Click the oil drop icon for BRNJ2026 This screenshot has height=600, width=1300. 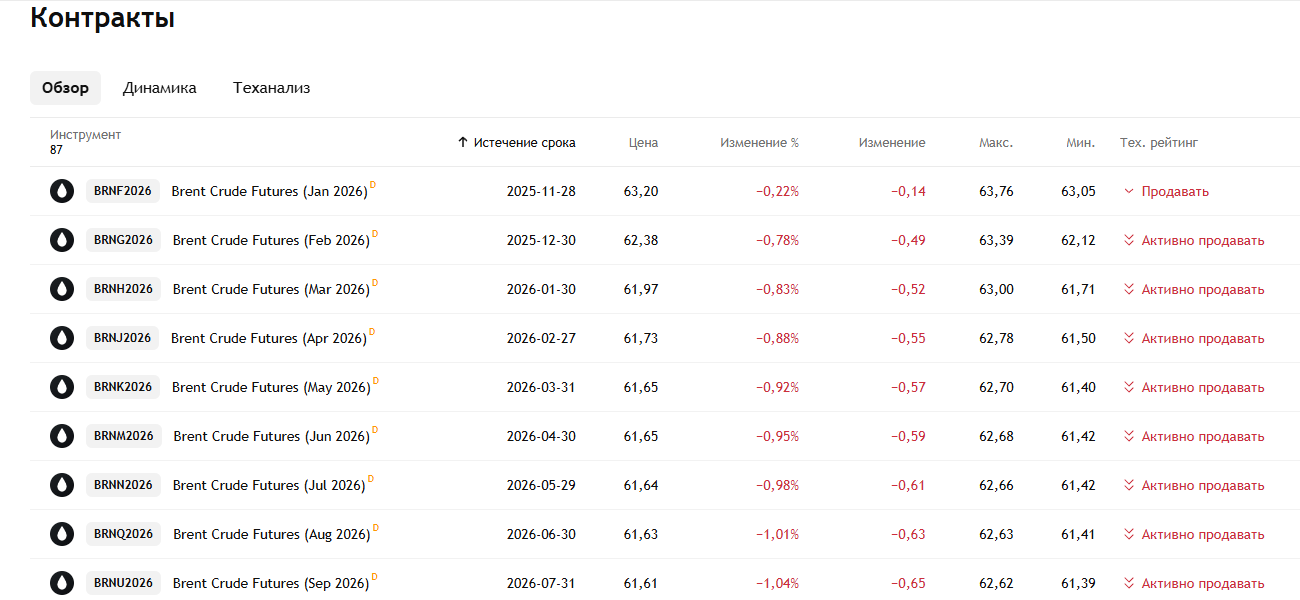(x=62, y=338)
